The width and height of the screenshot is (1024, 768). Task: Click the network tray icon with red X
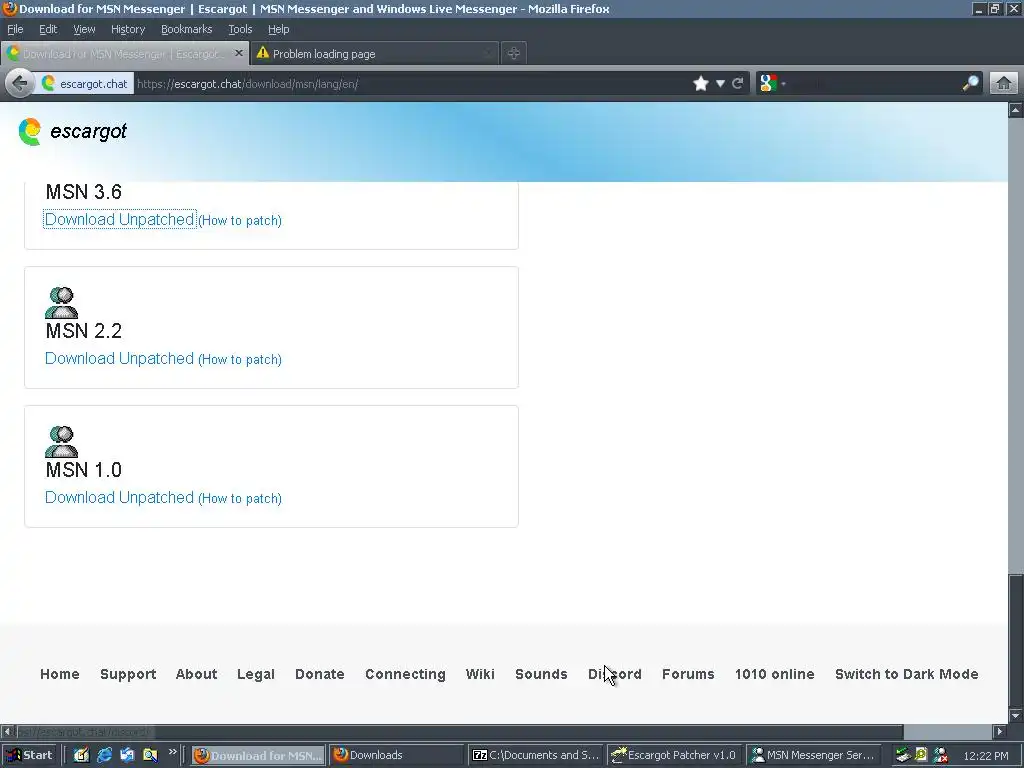click(x=940, y=755)
